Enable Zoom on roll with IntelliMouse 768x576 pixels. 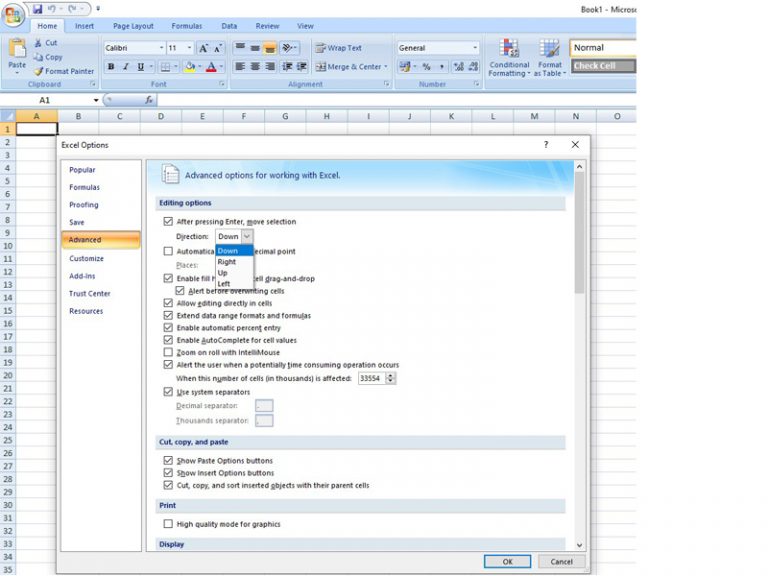point(168,352)
